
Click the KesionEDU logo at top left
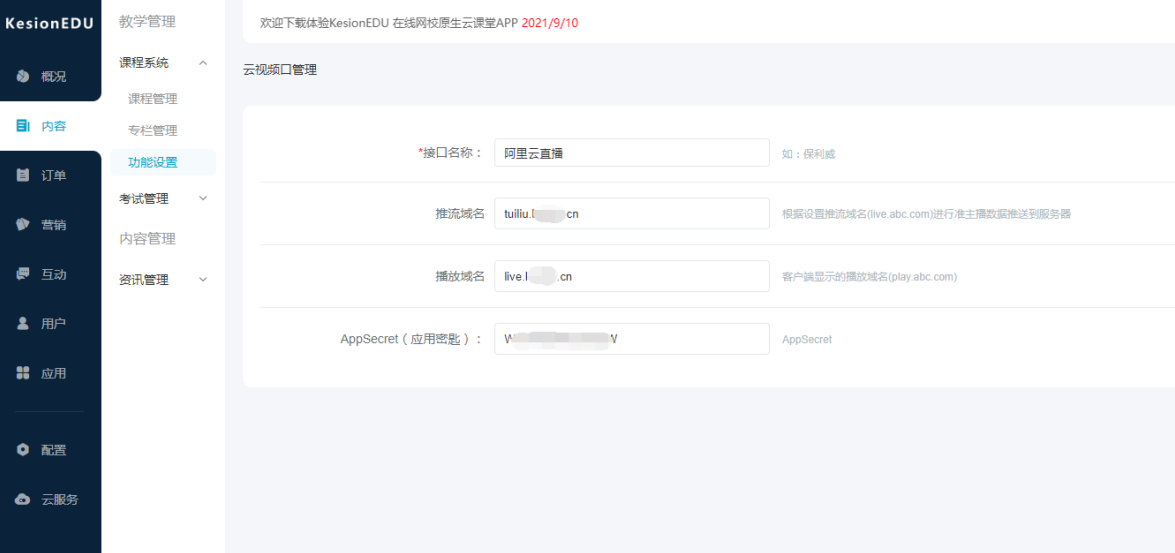(x=50, y=24)
